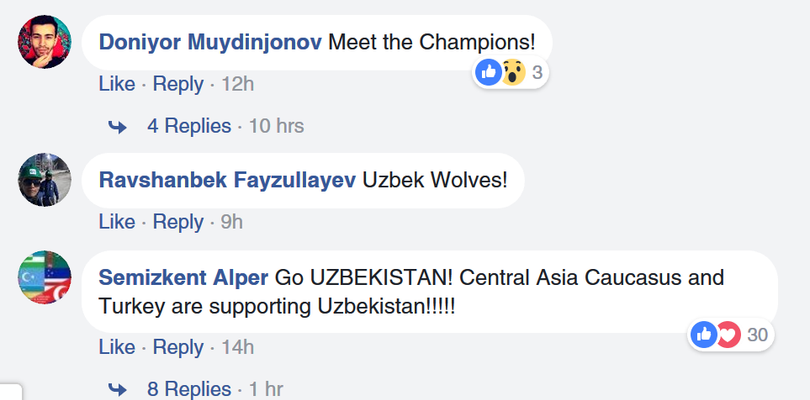Open Semizkent Alper's name link
The image size is (810, 400).
183,277
